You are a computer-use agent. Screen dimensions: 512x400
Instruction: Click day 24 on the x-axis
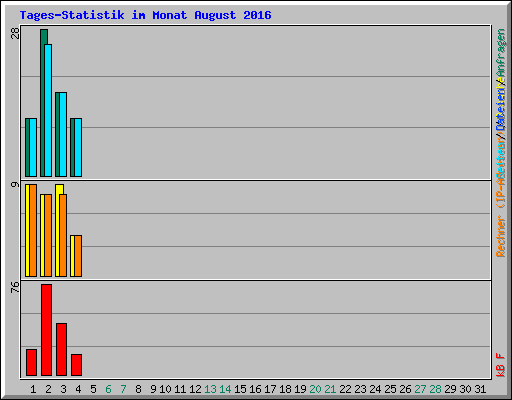[375, 389]
